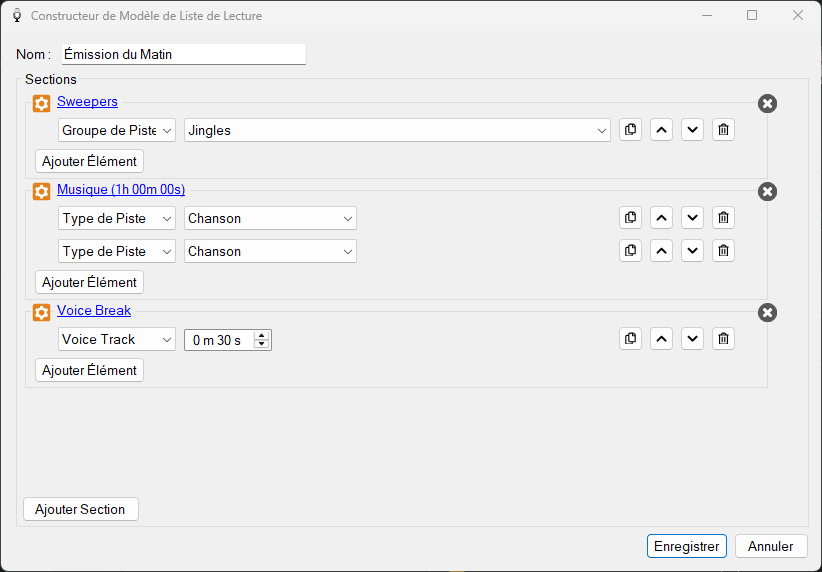Copy the Voice Track element

[x=630, y=339]
